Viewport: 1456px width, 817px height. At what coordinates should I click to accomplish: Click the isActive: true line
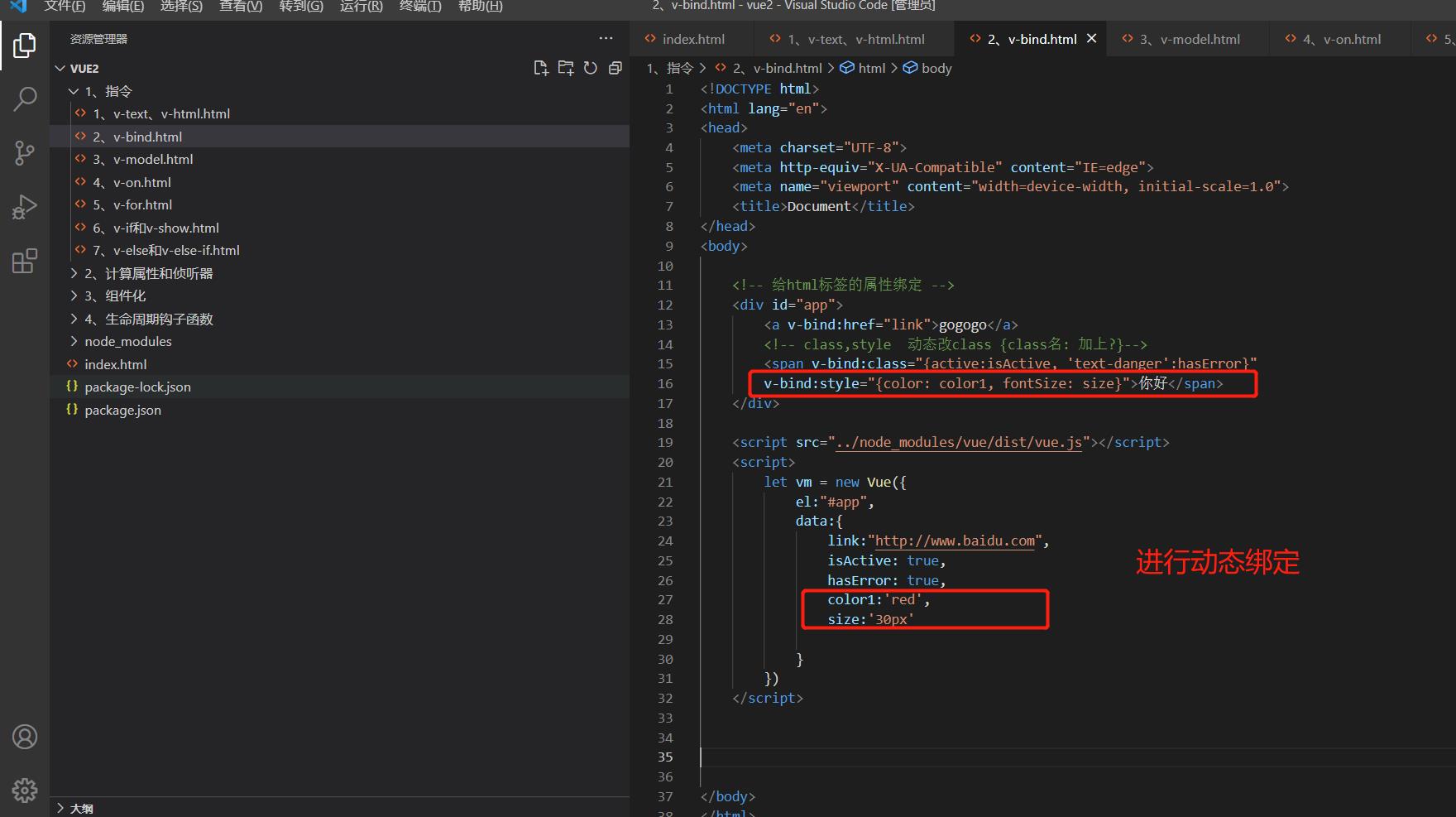point(886,560)
